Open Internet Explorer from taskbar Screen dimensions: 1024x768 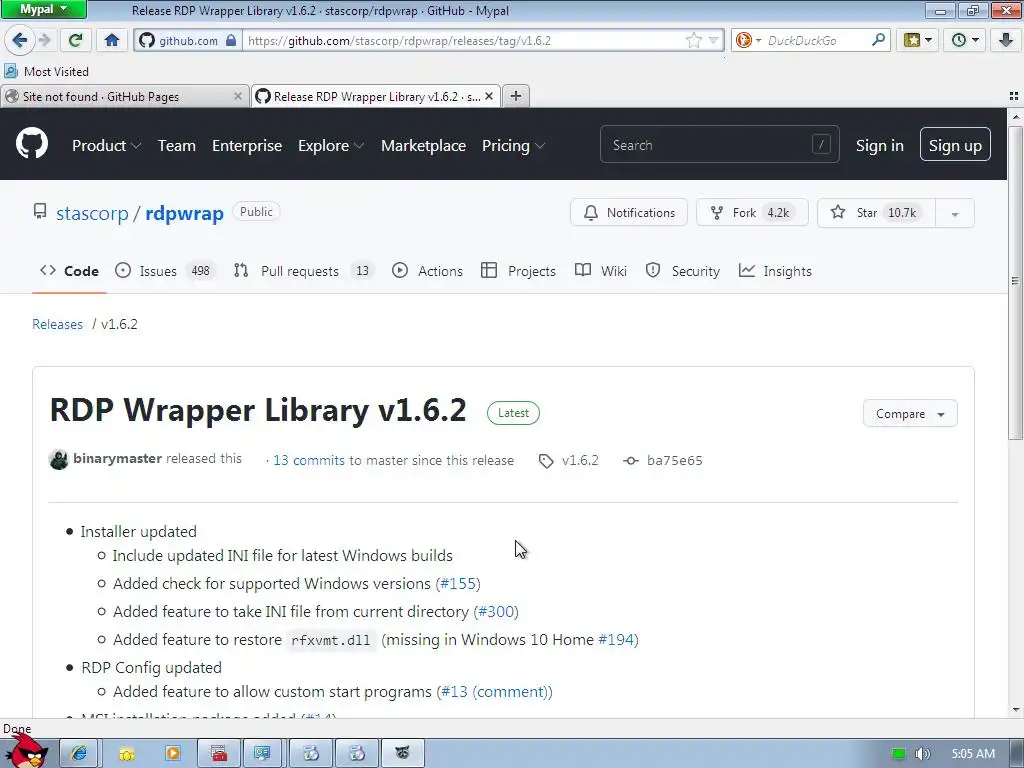click(79, 754)
